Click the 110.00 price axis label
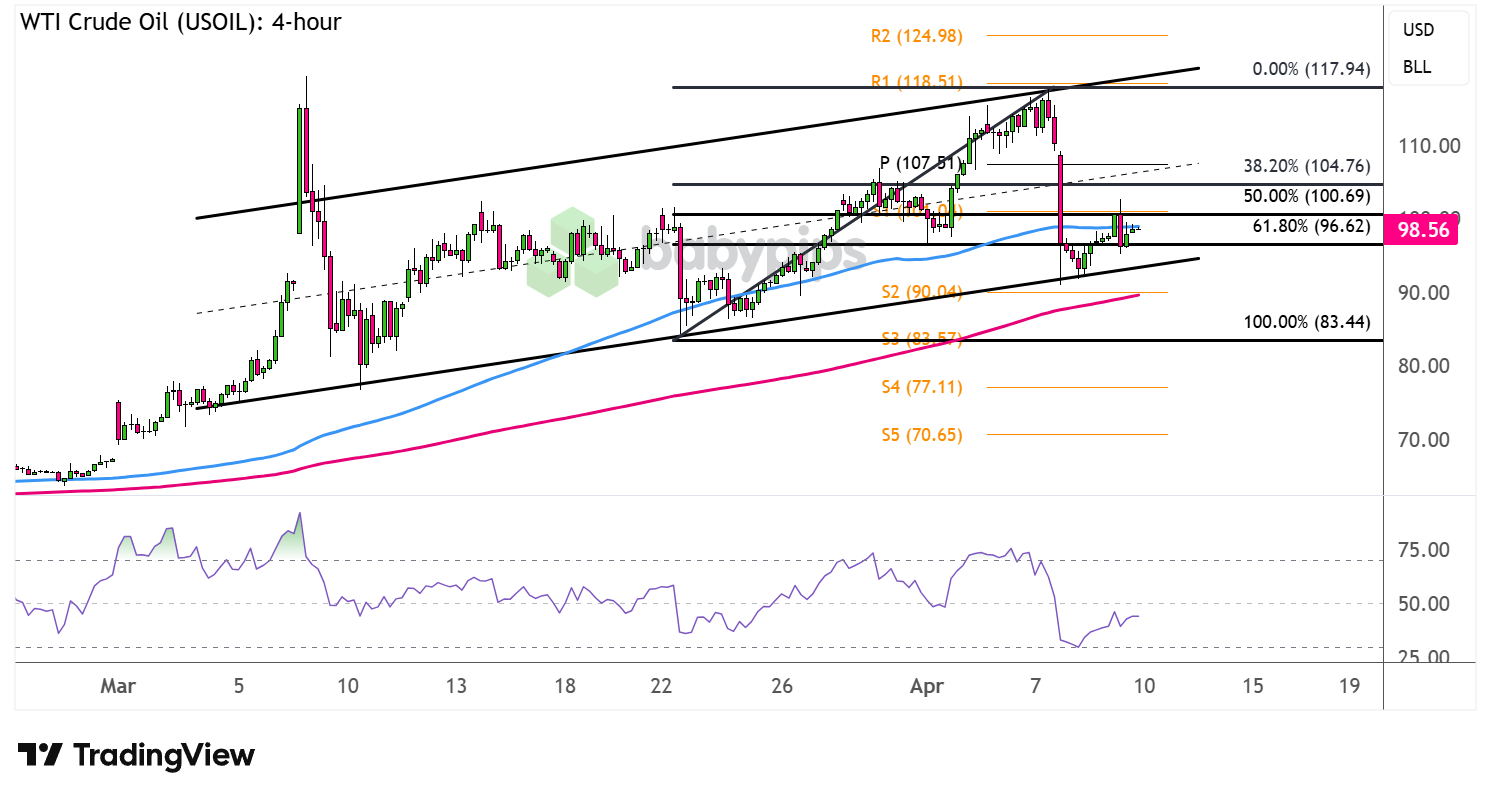1491x800 pixels. (x=1427, y=146)
